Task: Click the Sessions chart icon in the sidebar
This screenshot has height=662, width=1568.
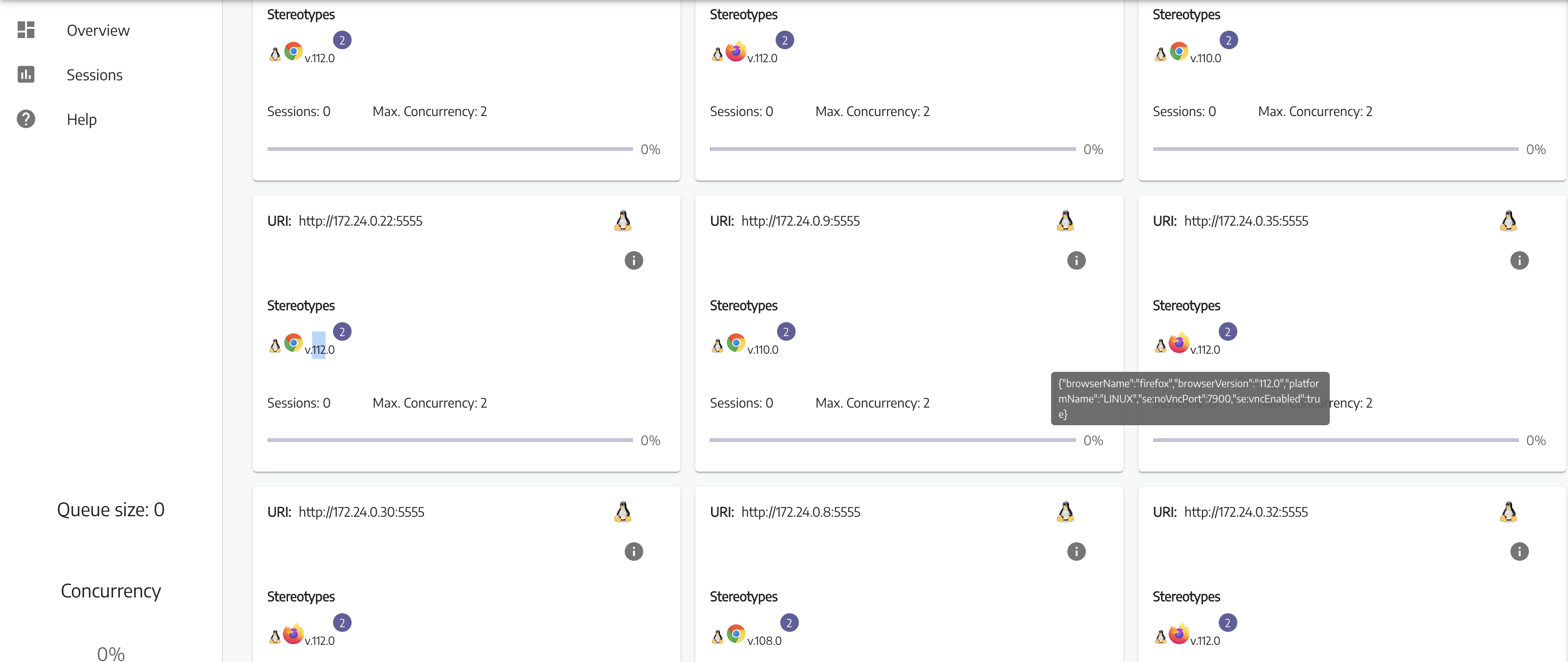Action: coord(26,74)
